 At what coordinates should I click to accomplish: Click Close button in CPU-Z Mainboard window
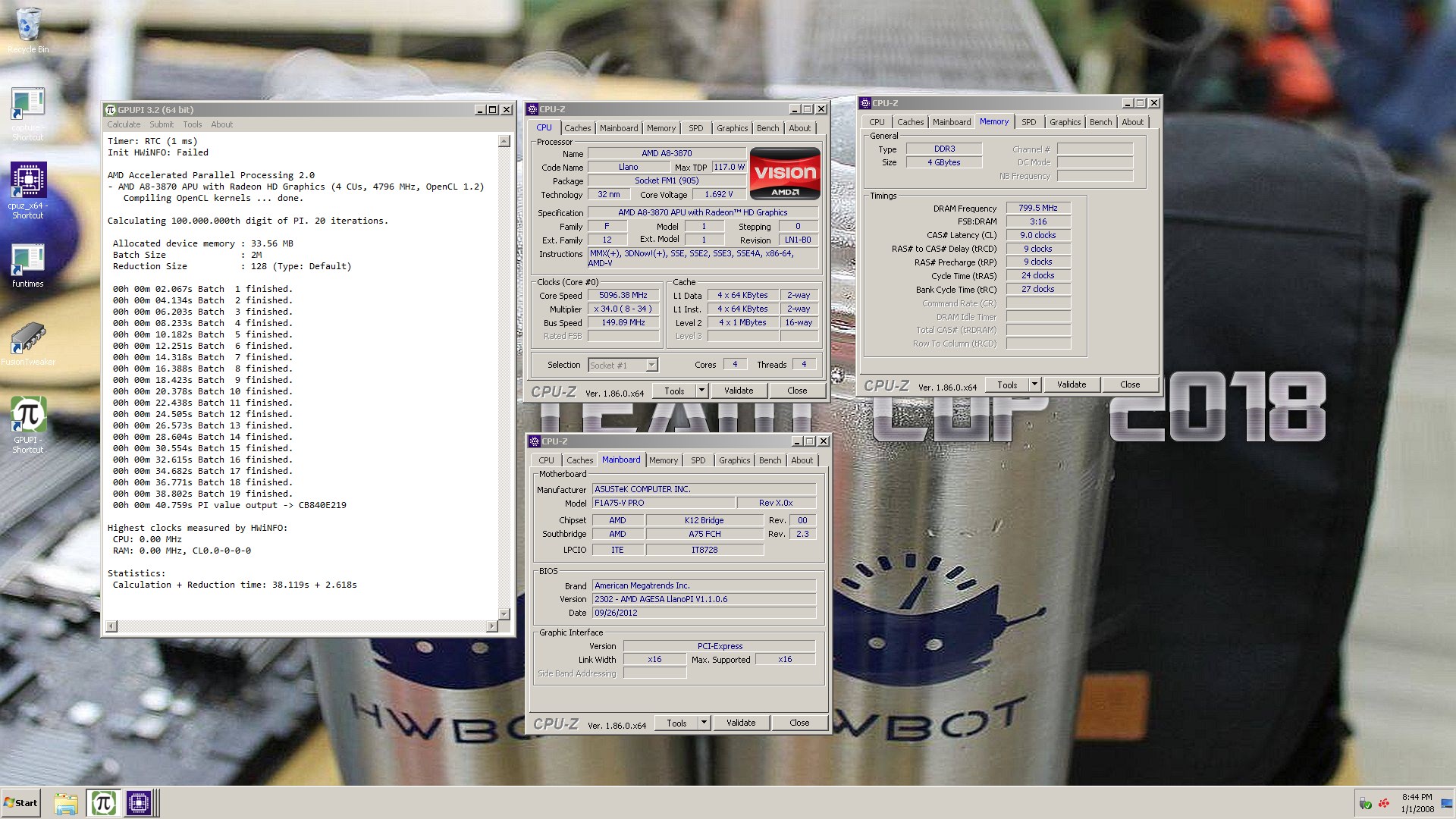pyautogui.click(x=799, y=723)
